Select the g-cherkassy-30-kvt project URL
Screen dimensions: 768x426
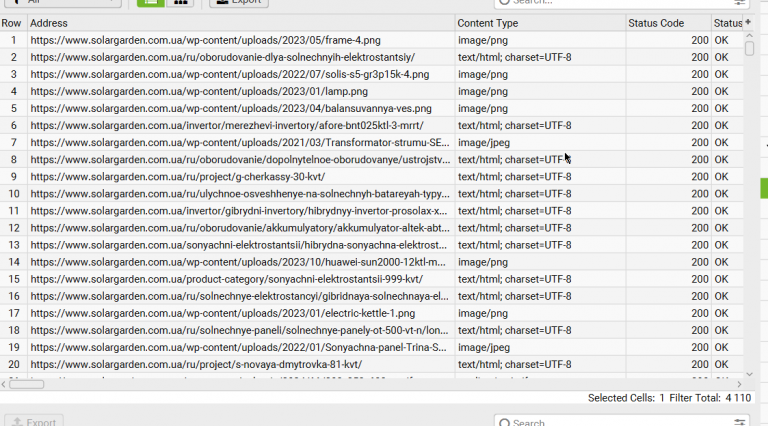177,177
